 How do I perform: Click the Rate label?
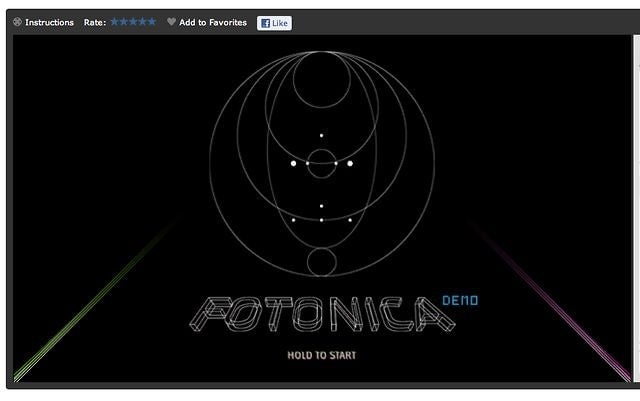95,22
